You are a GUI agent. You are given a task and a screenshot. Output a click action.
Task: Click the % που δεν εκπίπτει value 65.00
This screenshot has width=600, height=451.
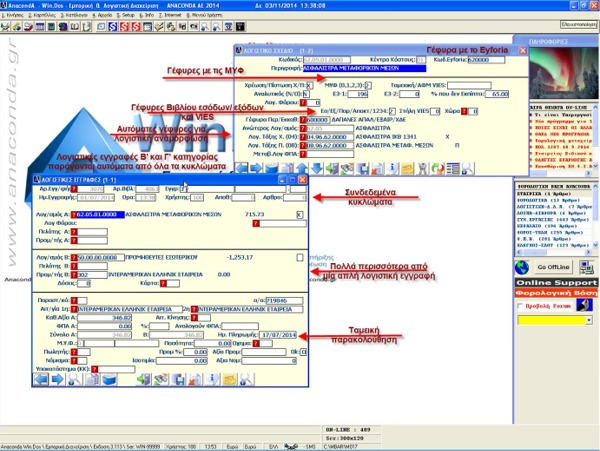tap(497, 94)
